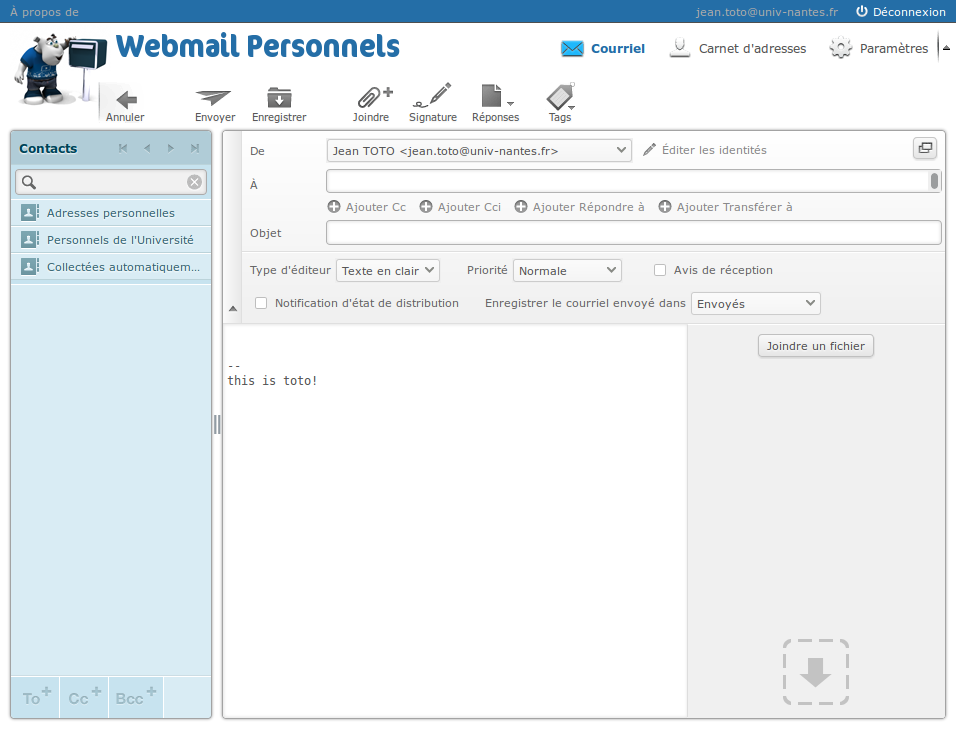Image resolution: width=956 pixels, height=739 pixels.
Task: Click the Envoyer paper plane icon
Action: (x=214, y=97)
